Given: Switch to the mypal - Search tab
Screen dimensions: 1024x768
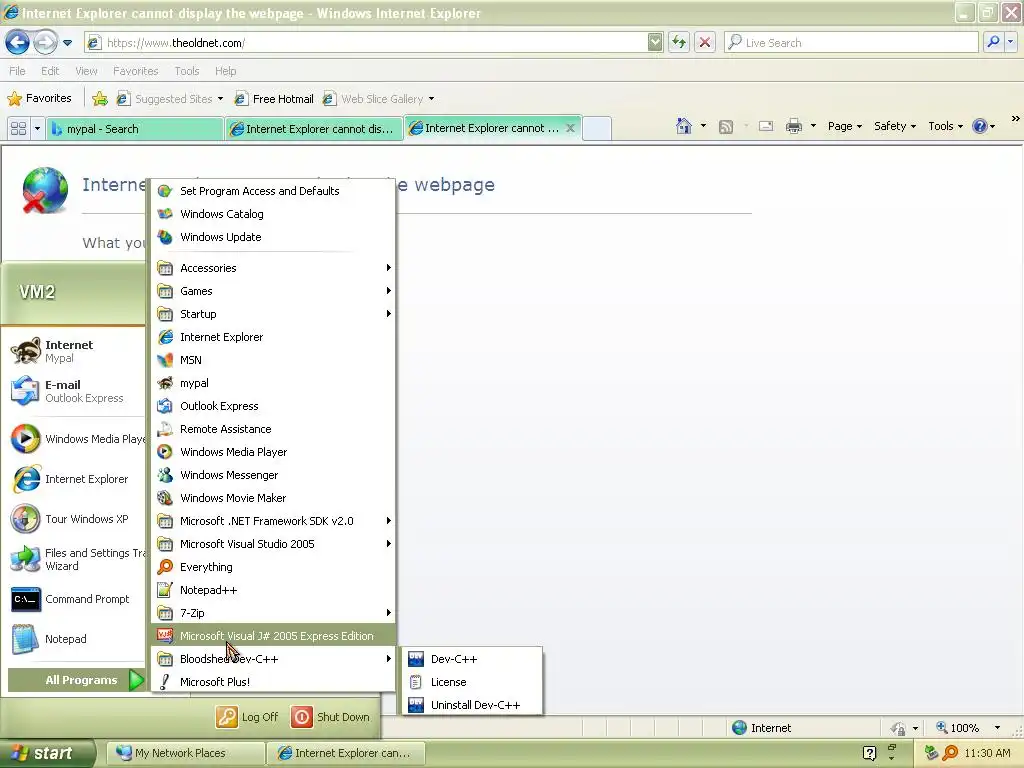Looking at the screenshot, I should click(135, 129).
